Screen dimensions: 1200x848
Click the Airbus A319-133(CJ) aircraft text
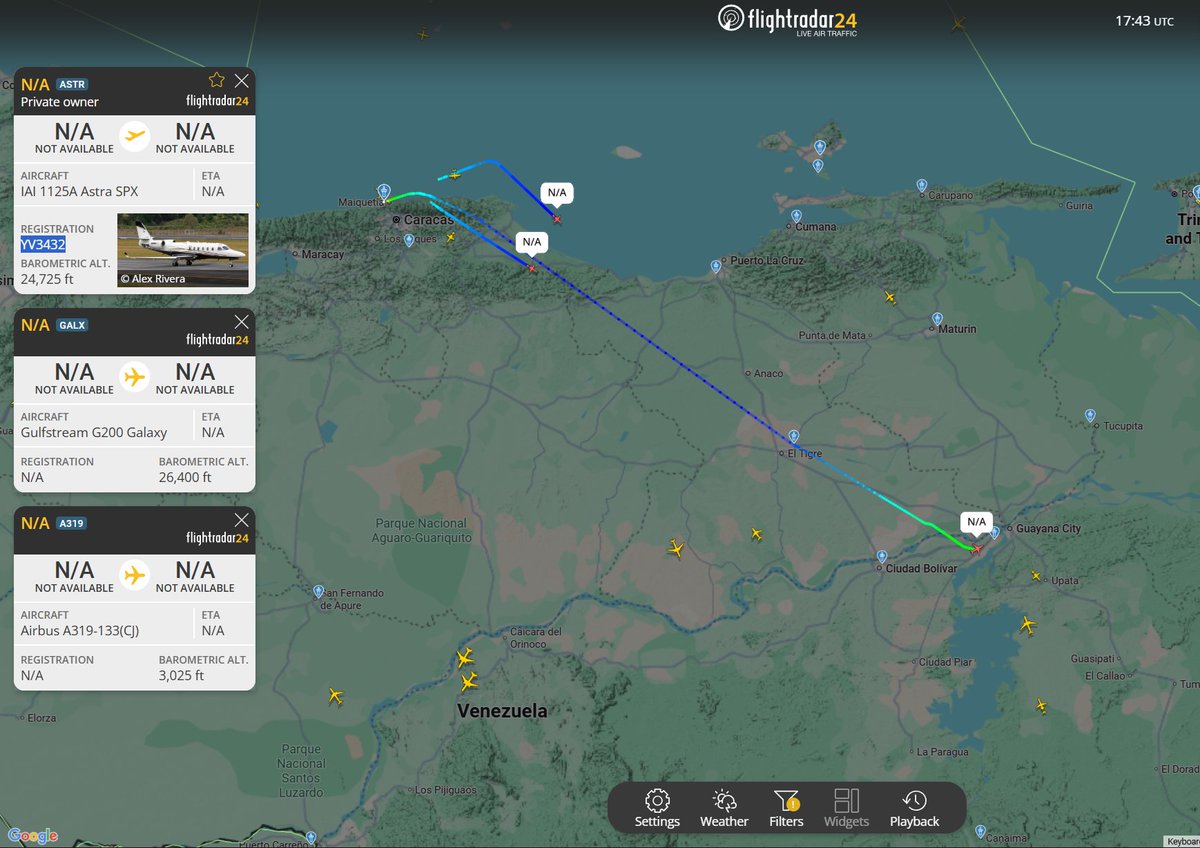click(82, 631)
